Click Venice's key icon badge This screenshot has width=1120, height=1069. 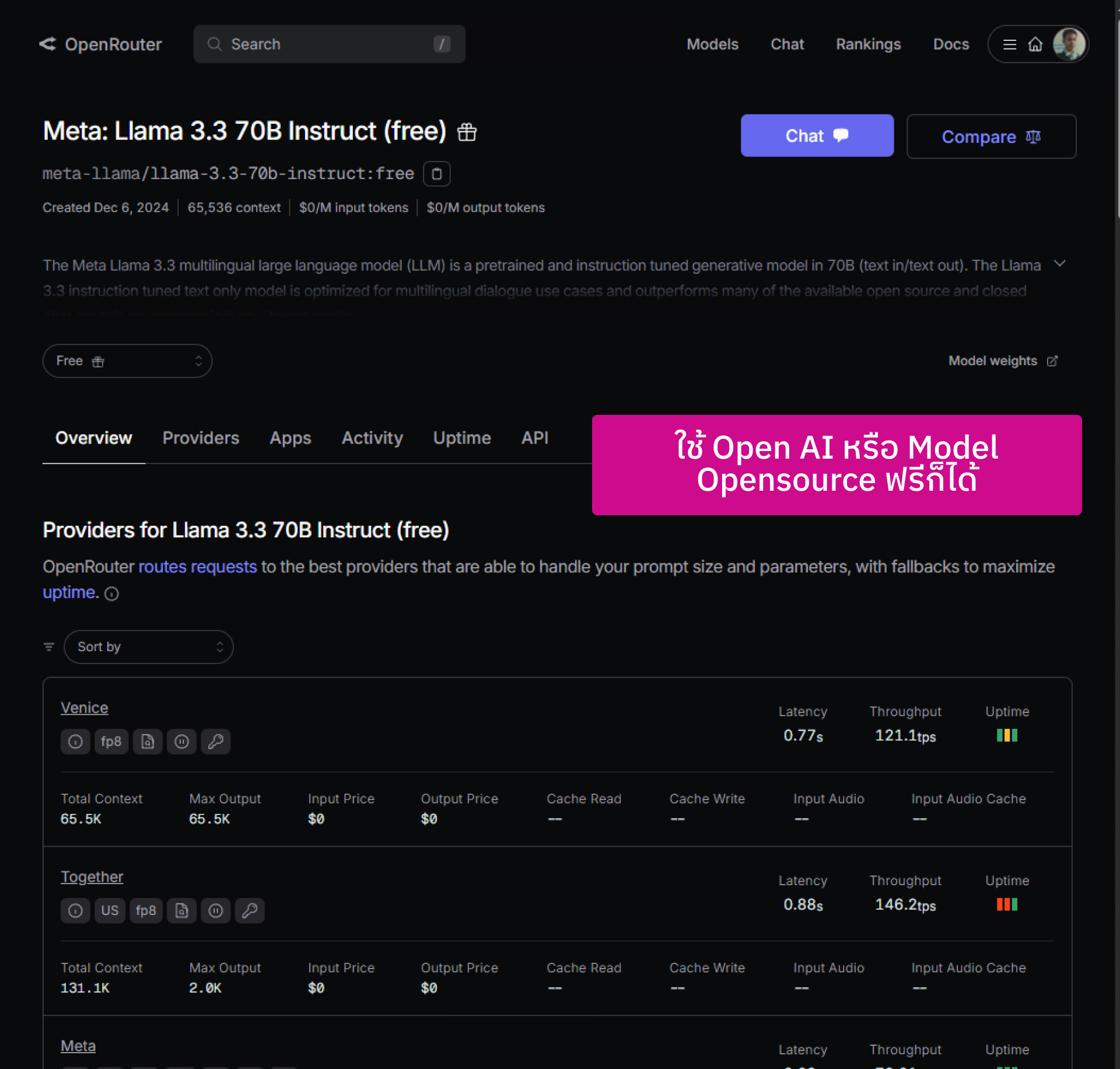216,742
